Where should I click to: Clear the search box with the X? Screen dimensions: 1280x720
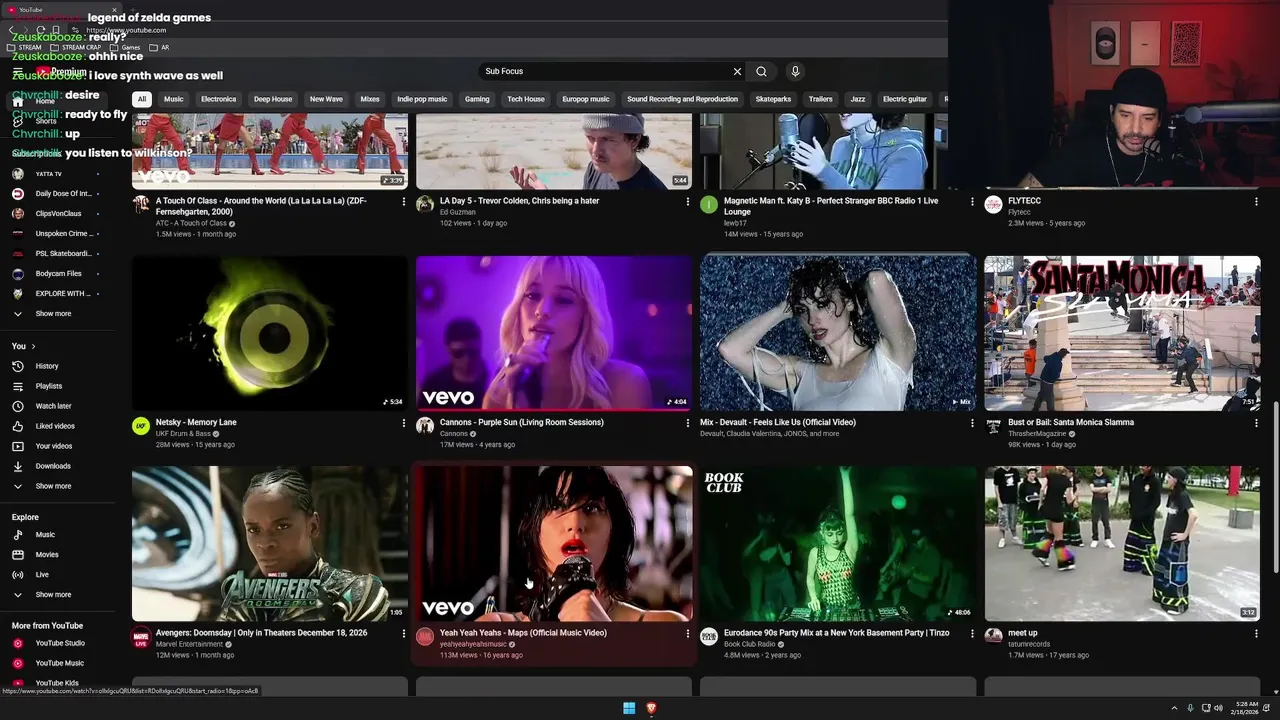(737, 71)
